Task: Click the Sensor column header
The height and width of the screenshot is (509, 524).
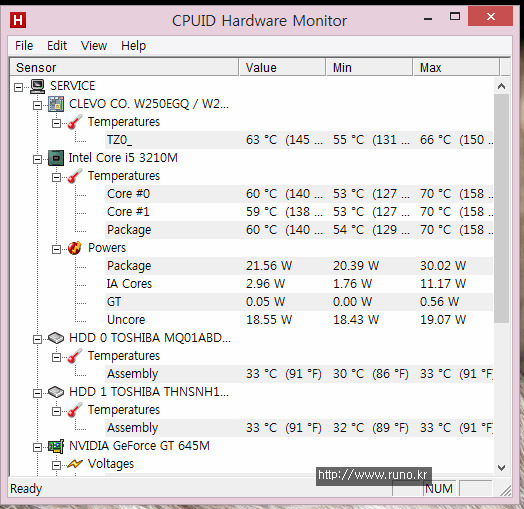Action: 124,68
